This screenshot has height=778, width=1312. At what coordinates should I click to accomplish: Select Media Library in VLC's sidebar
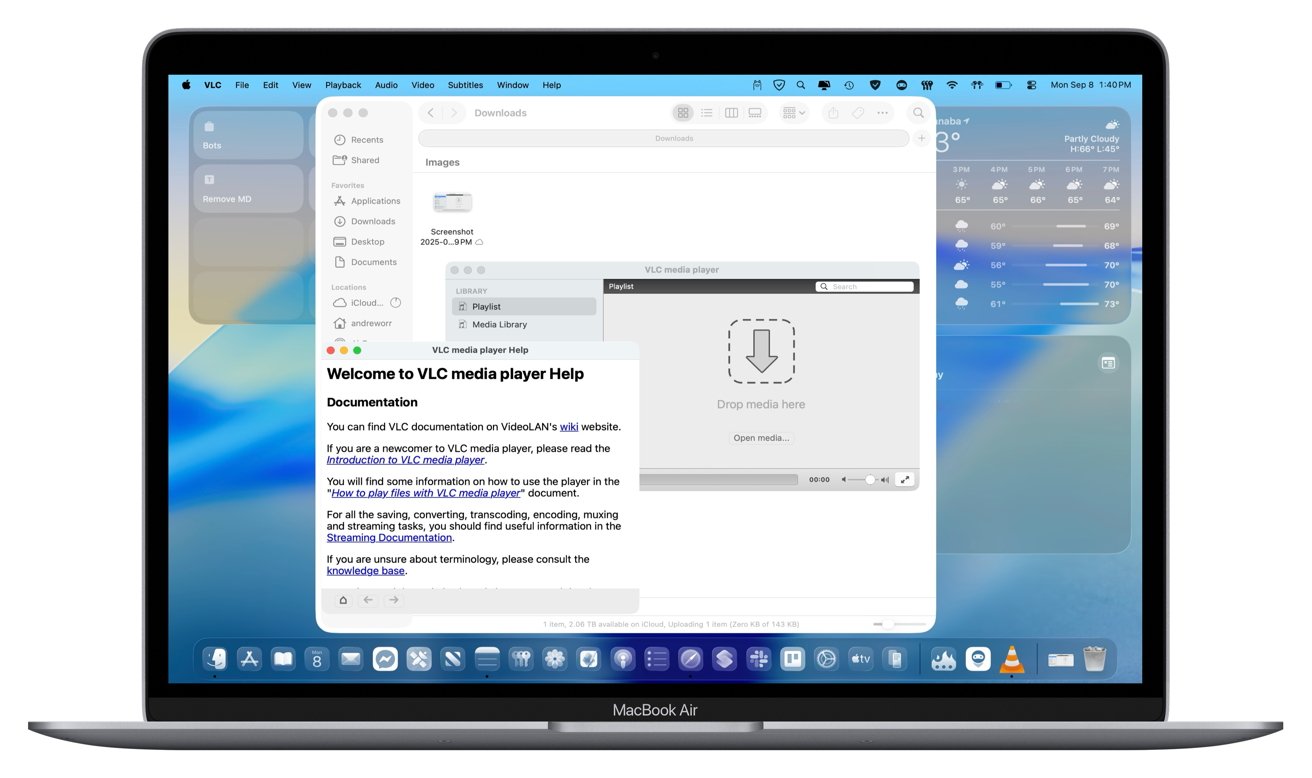point(500,324)
